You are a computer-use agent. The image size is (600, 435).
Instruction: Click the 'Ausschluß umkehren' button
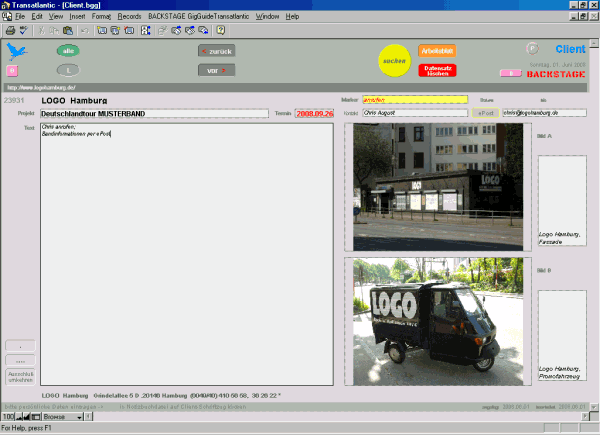21,377
